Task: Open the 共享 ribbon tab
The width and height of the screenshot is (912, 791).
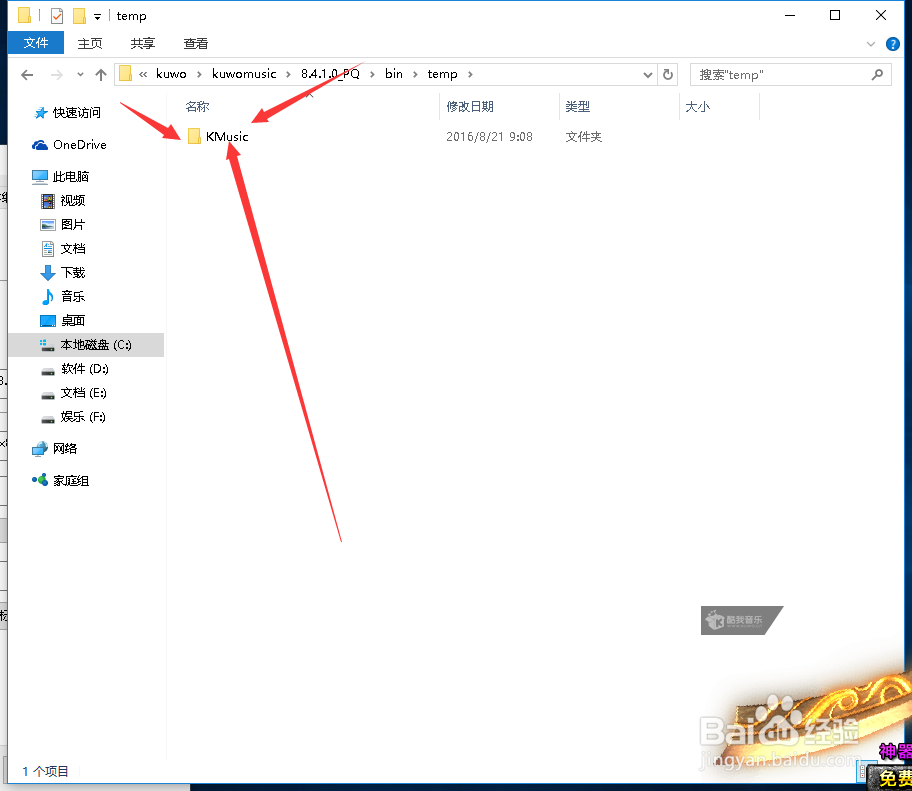Action: 141,43
